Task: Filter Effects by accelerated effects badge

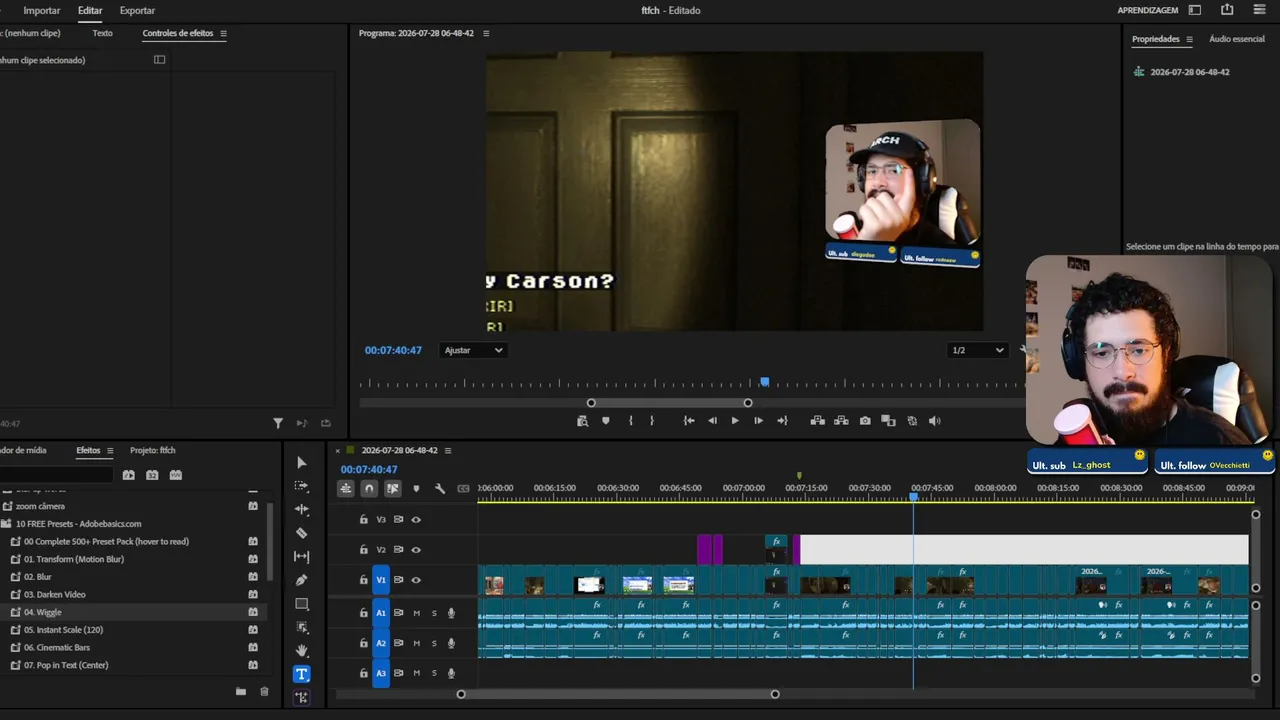Action: pyautogui.click(x=128, y=475)
